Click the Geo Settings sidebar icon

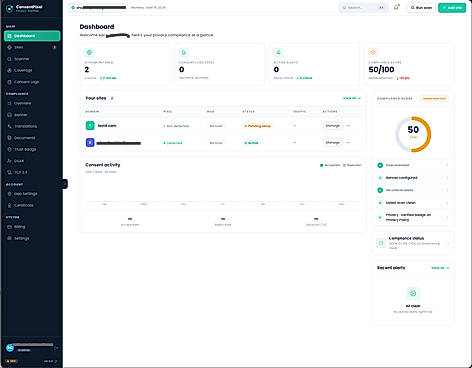10,194
